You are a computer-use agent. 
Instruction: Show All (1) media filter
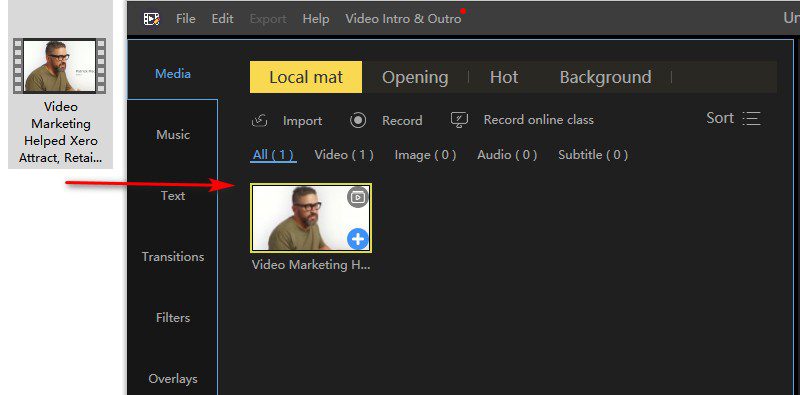coord(273,155)
